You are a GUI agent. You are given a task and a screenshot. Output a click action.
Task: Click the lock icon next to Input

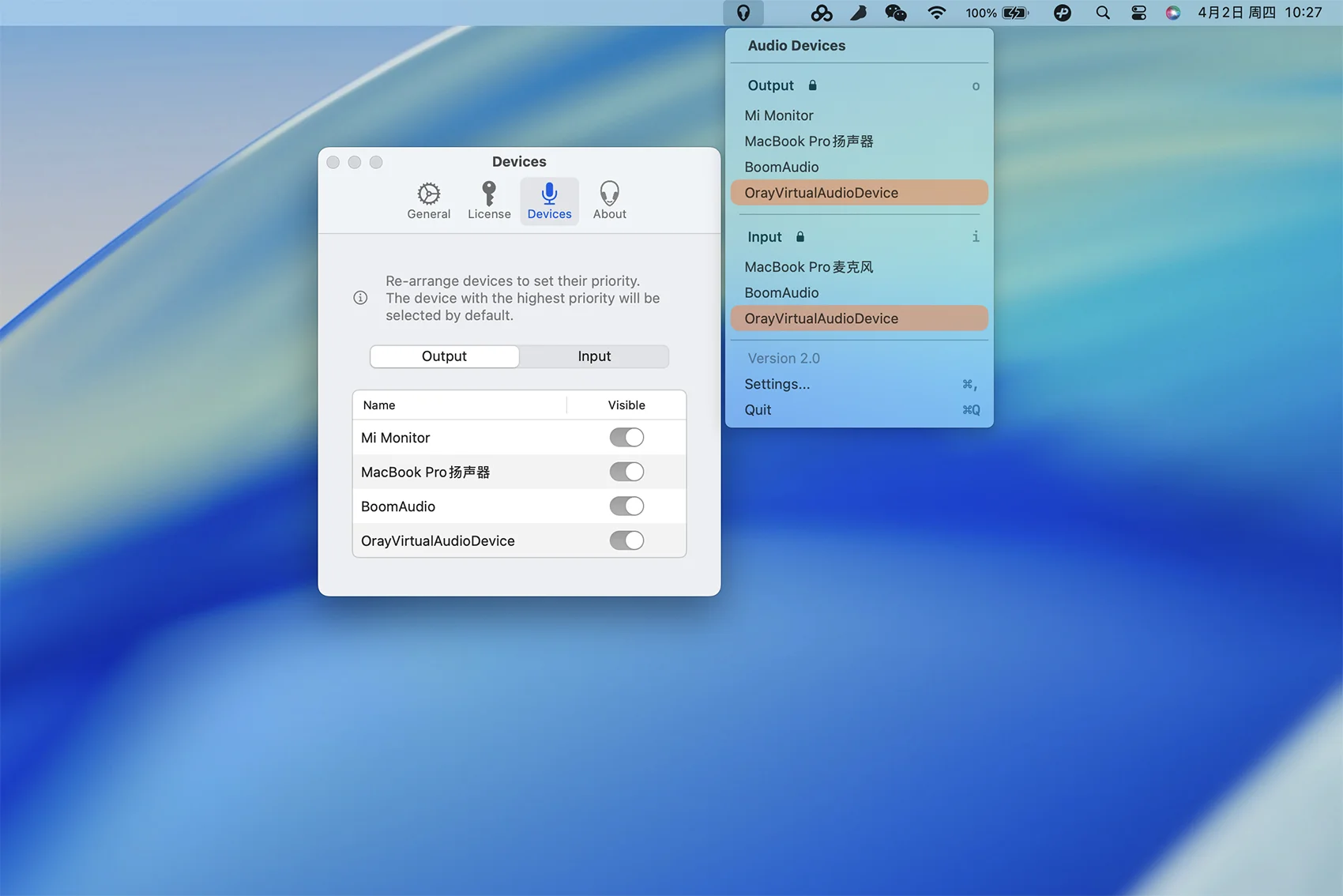pyautogui.click(x=800, y=237)
